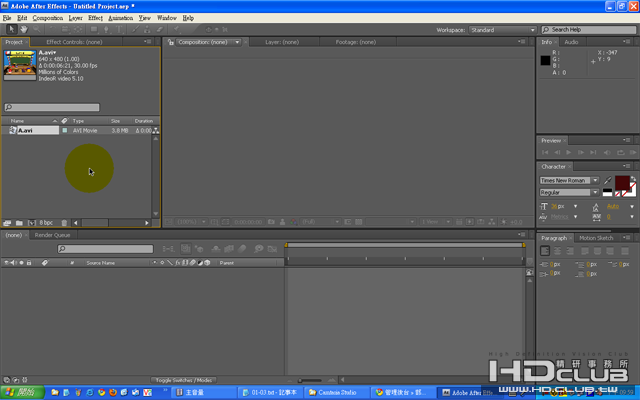This screenshot has height=400, width=640.
Task: Click the timeline zoom slider
Action: 309,380
